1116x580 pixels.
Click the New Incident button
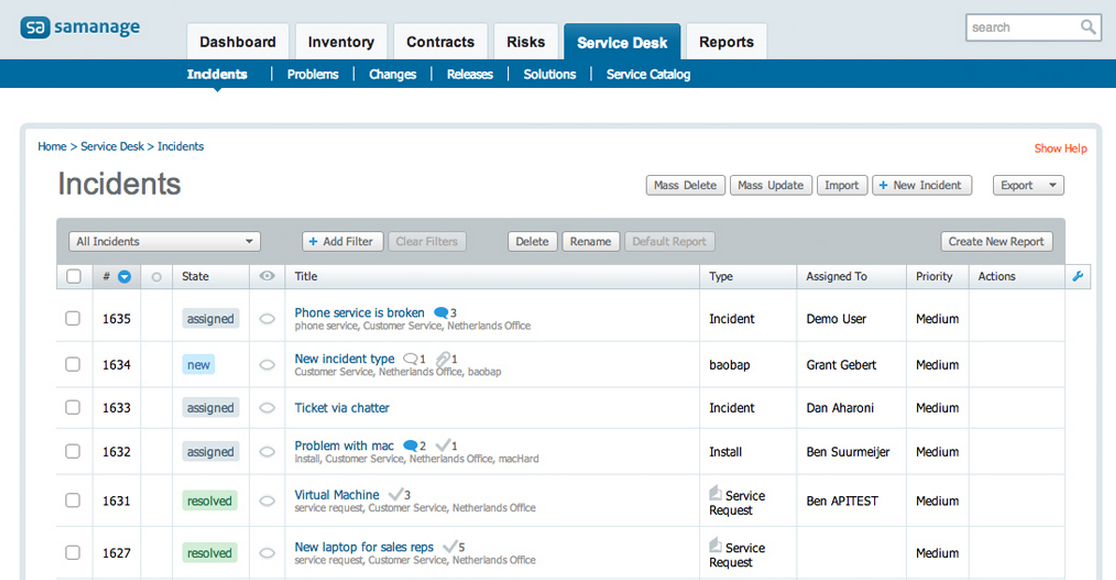click(x=921, y=185)
